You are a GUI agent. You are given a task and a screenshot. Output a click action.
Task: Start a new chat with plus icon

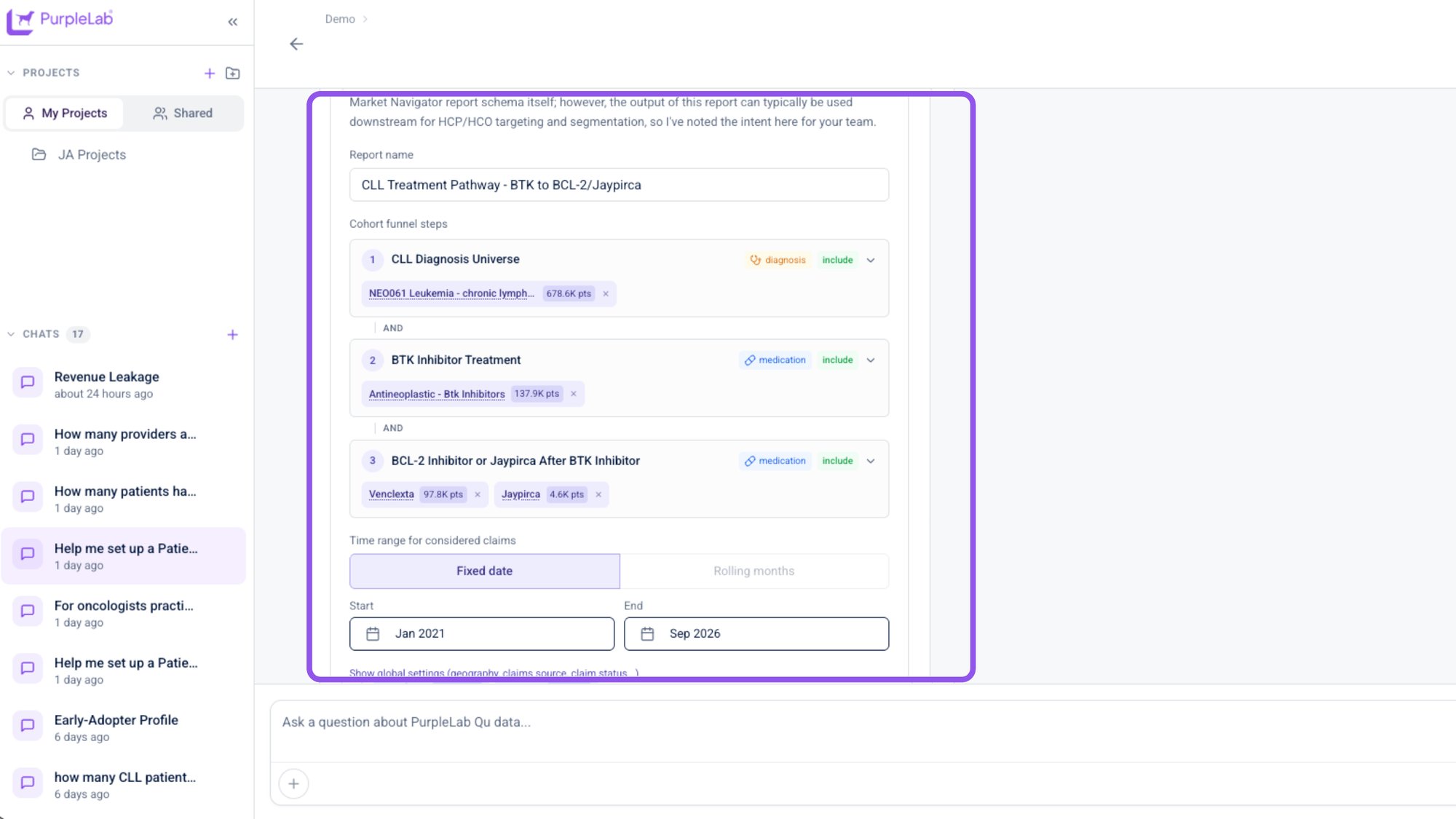click(233, 335)
